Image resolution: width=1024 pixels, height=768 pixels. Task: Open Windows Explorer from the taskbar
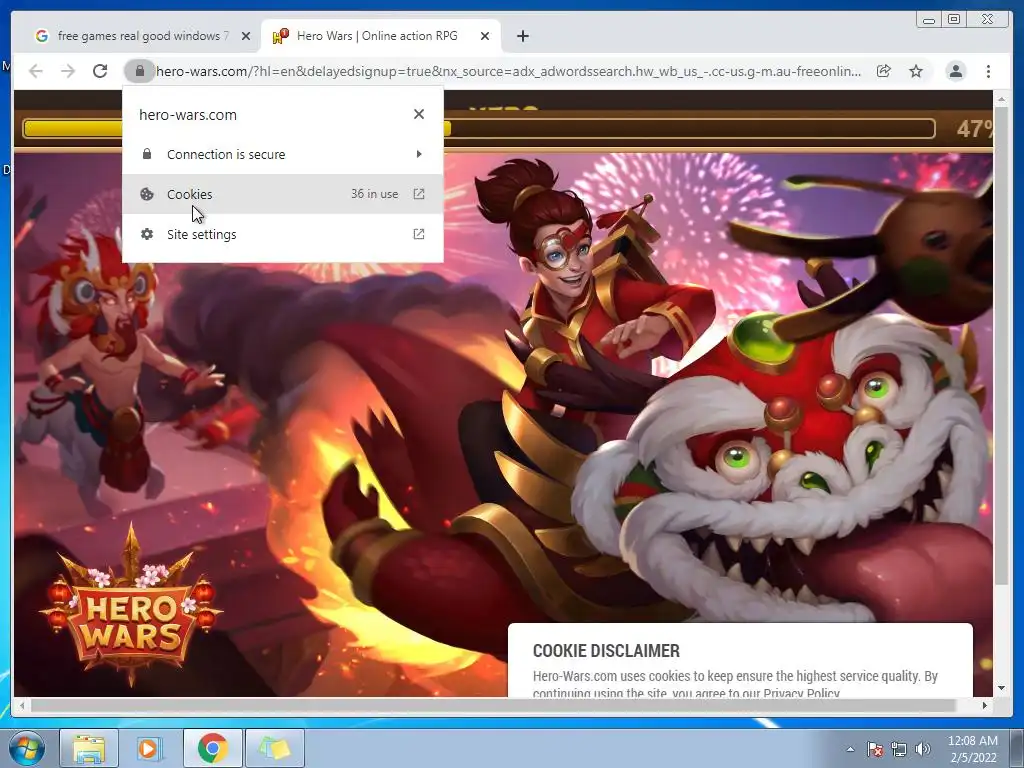click(89, 748)
